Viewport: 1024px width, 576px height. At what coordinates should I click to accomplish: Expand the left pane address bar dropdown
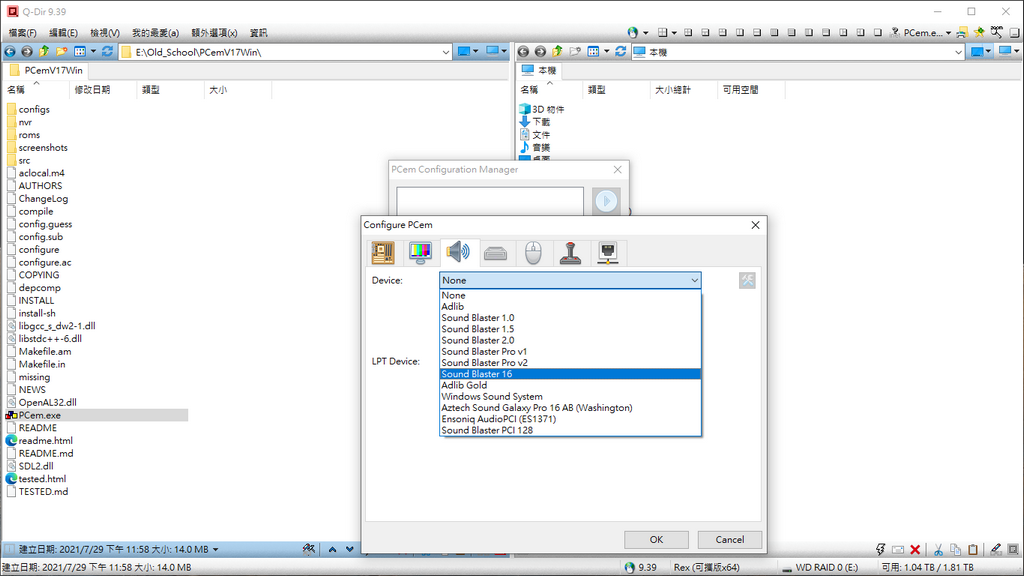(x=445, y=52)
